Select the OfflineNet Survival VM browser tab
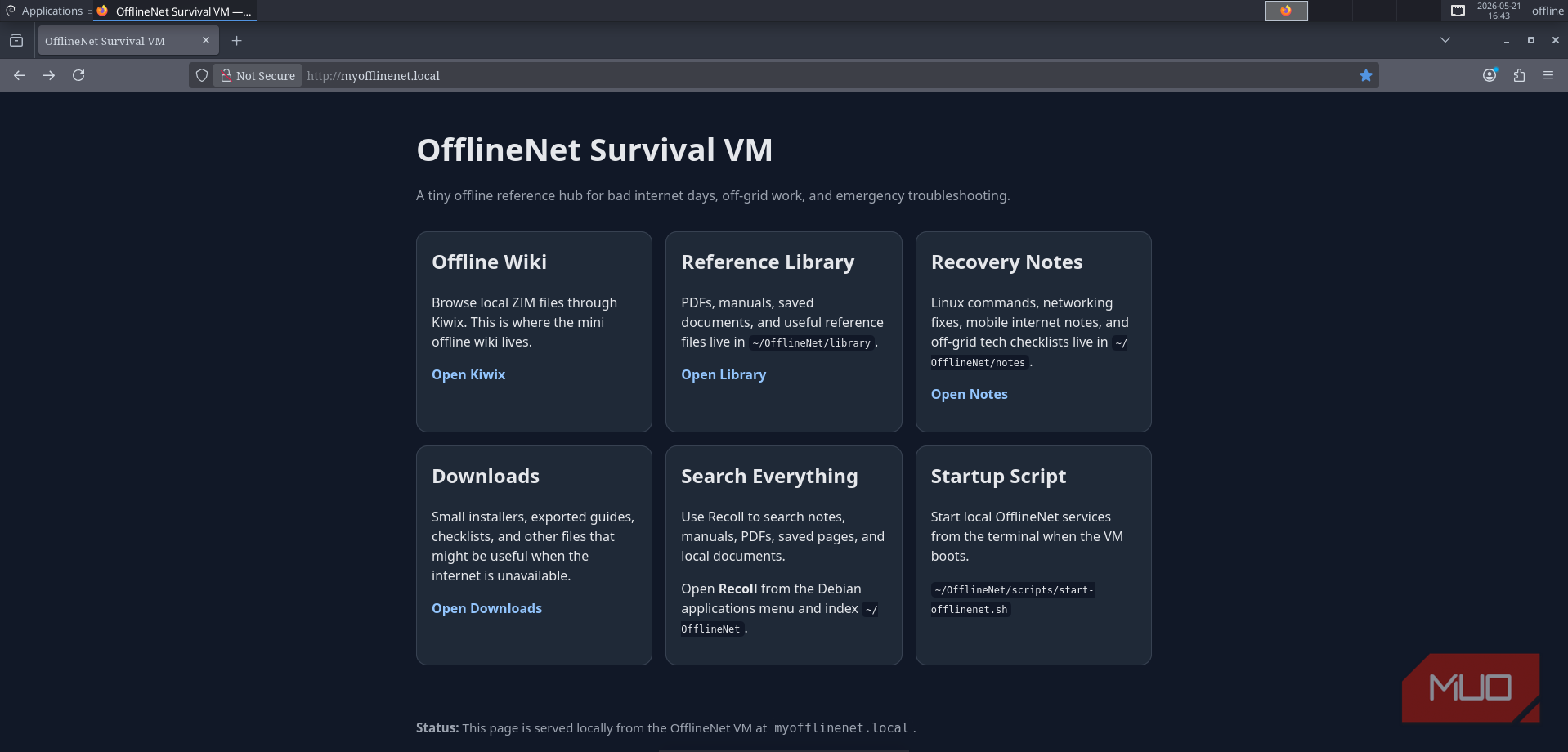1568x752 pixels. pos(128,41)
